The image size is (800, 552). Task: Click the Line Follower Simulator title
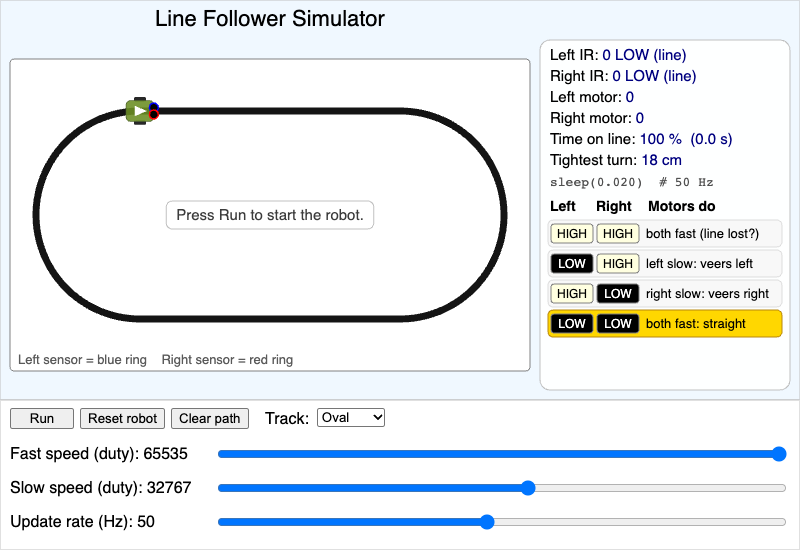click(270, 19)
